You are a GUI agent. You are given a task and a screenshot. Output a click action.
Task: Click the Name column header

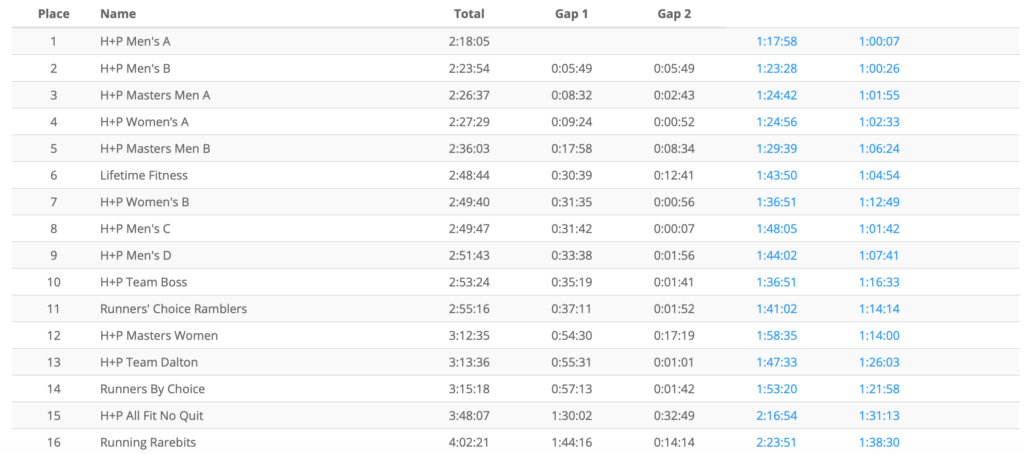coord(118,14)
